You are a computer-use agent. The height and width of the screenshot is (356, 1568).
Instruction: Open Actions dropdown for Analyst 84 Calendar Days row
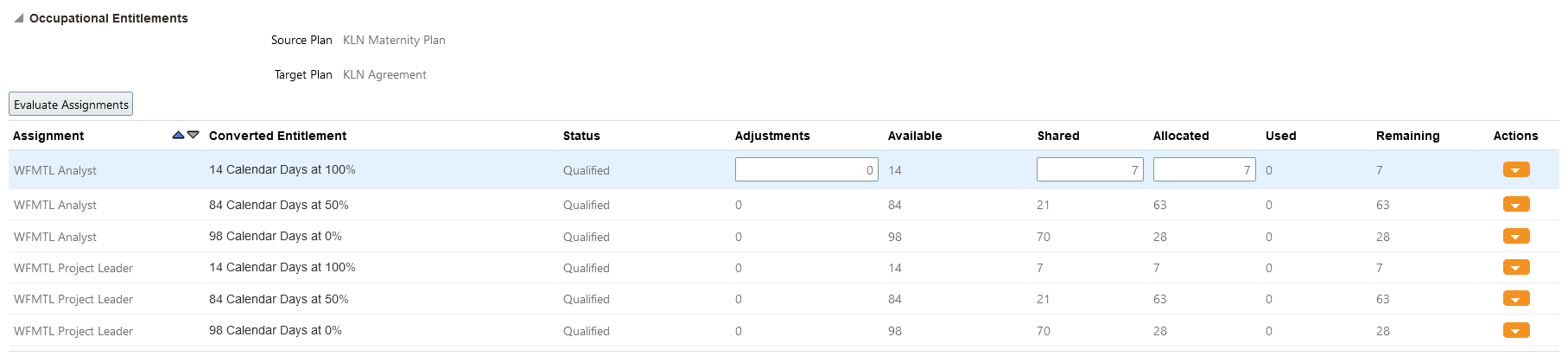point(1515,205)
